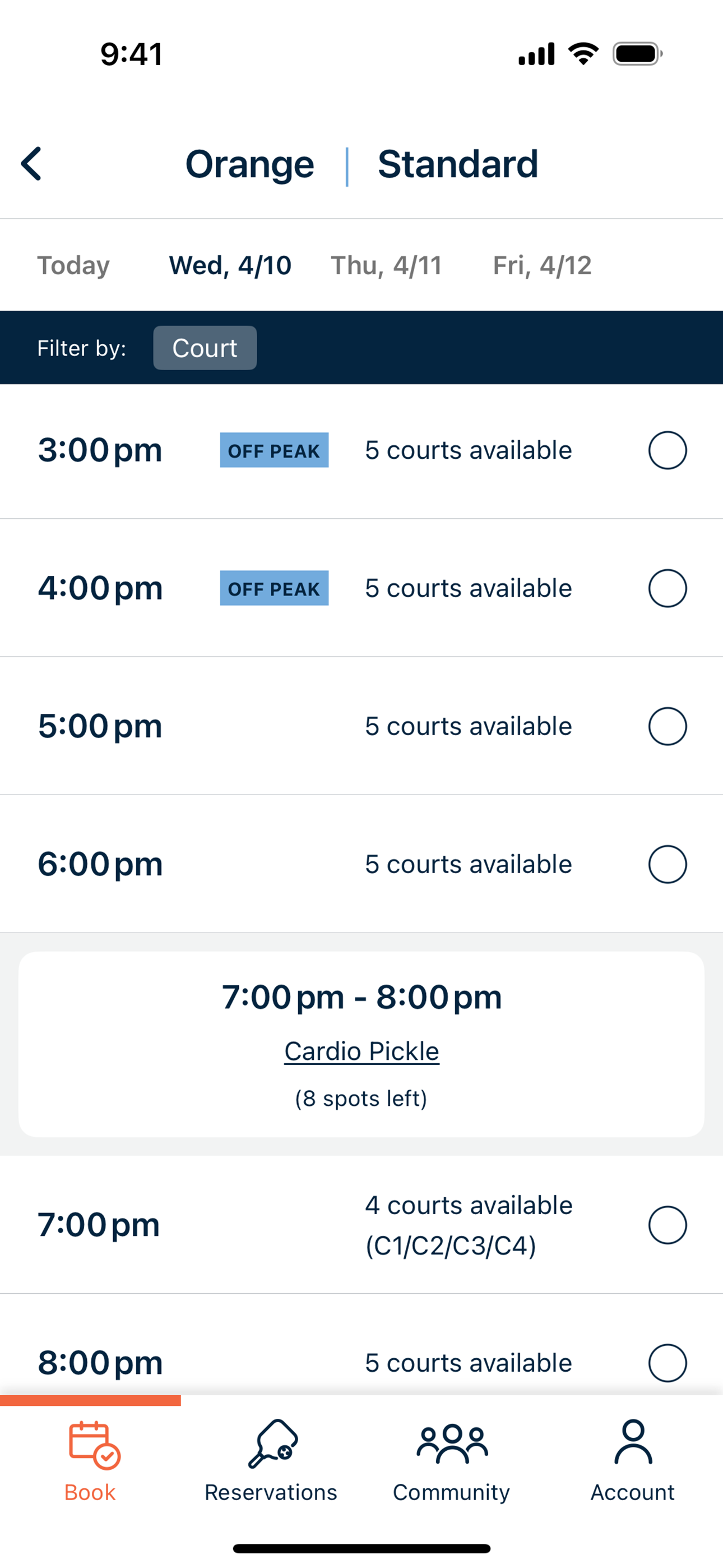
Task: Open Reservations paddle icon
Action: (272, 1444)
